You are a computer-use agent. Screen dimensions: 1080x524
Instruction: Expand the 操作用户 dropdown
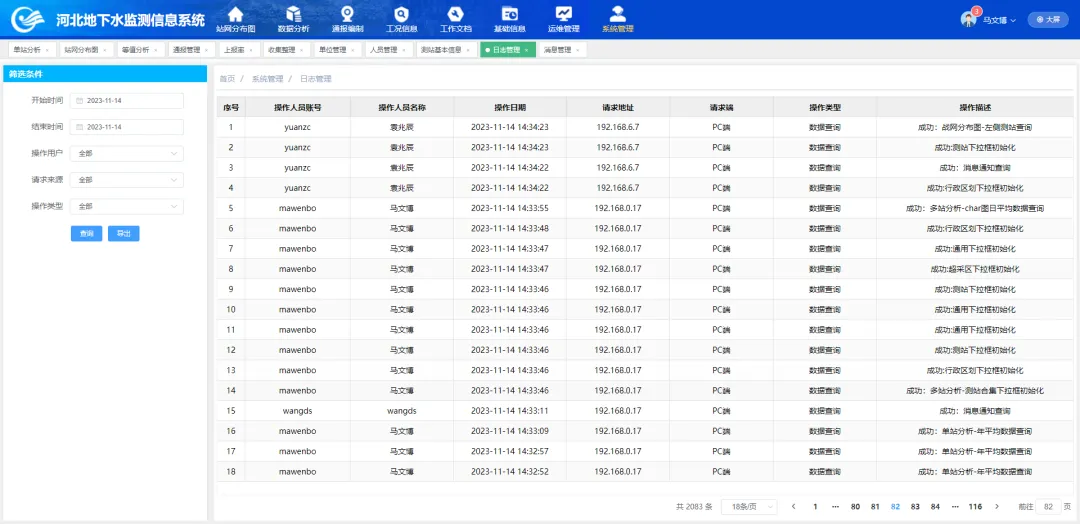(x=127, y=153)
